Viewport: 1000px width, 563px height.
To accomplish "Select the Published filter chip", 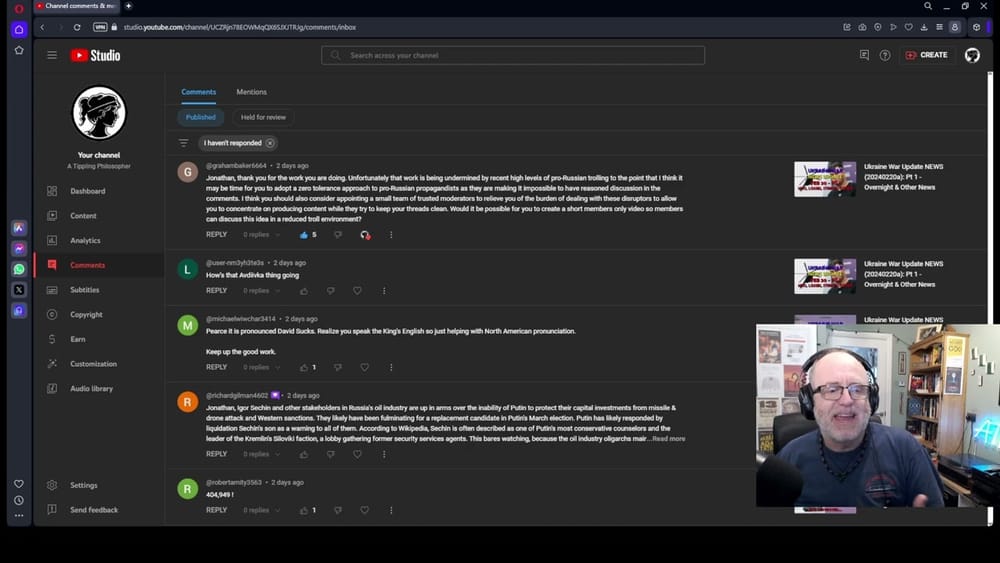I will pyautogui.click(x=200, y=117).
